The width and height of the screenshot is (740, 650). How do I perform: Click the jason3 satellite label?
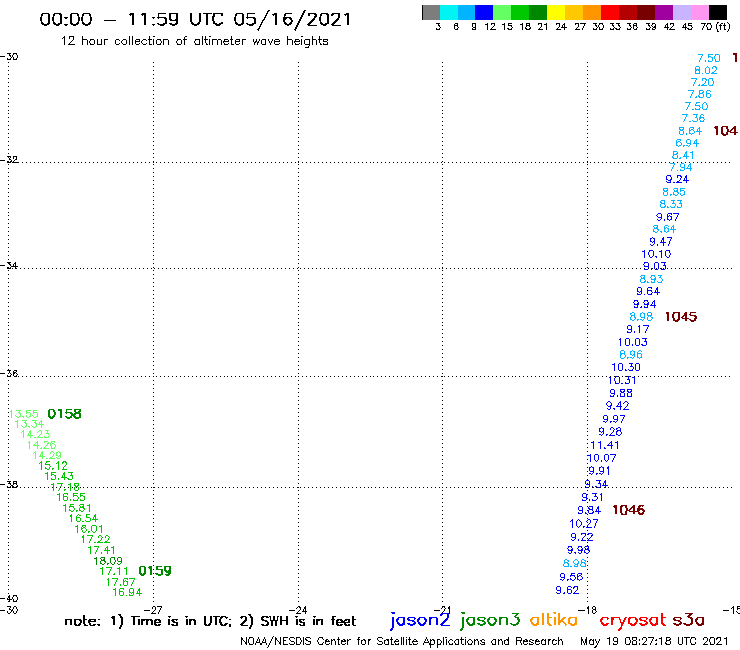click(490, 621)
